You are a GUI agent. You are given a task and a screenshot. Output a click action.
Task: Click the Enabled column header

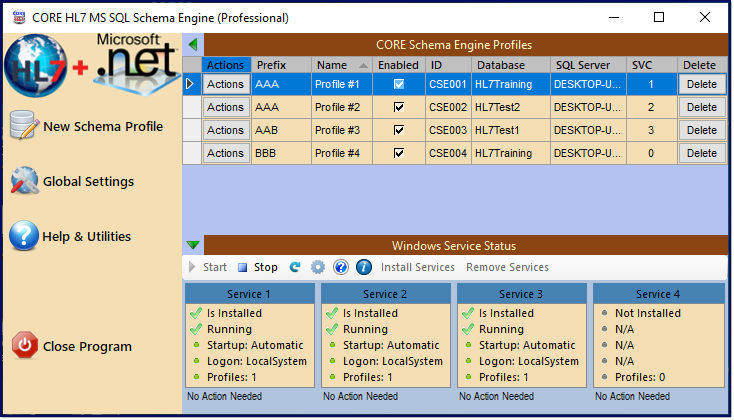pos(398,65)
